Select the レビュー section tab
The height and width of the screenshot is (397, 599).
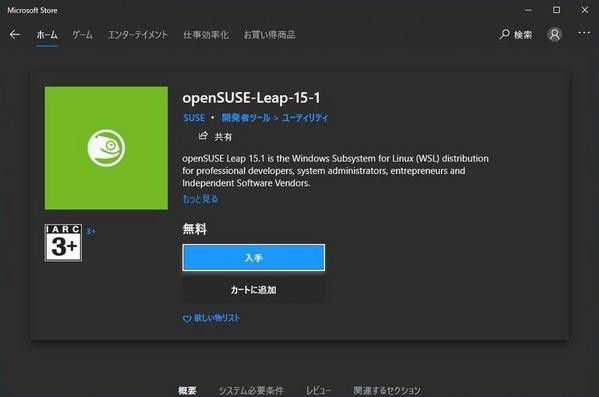(x=318, y=391)
